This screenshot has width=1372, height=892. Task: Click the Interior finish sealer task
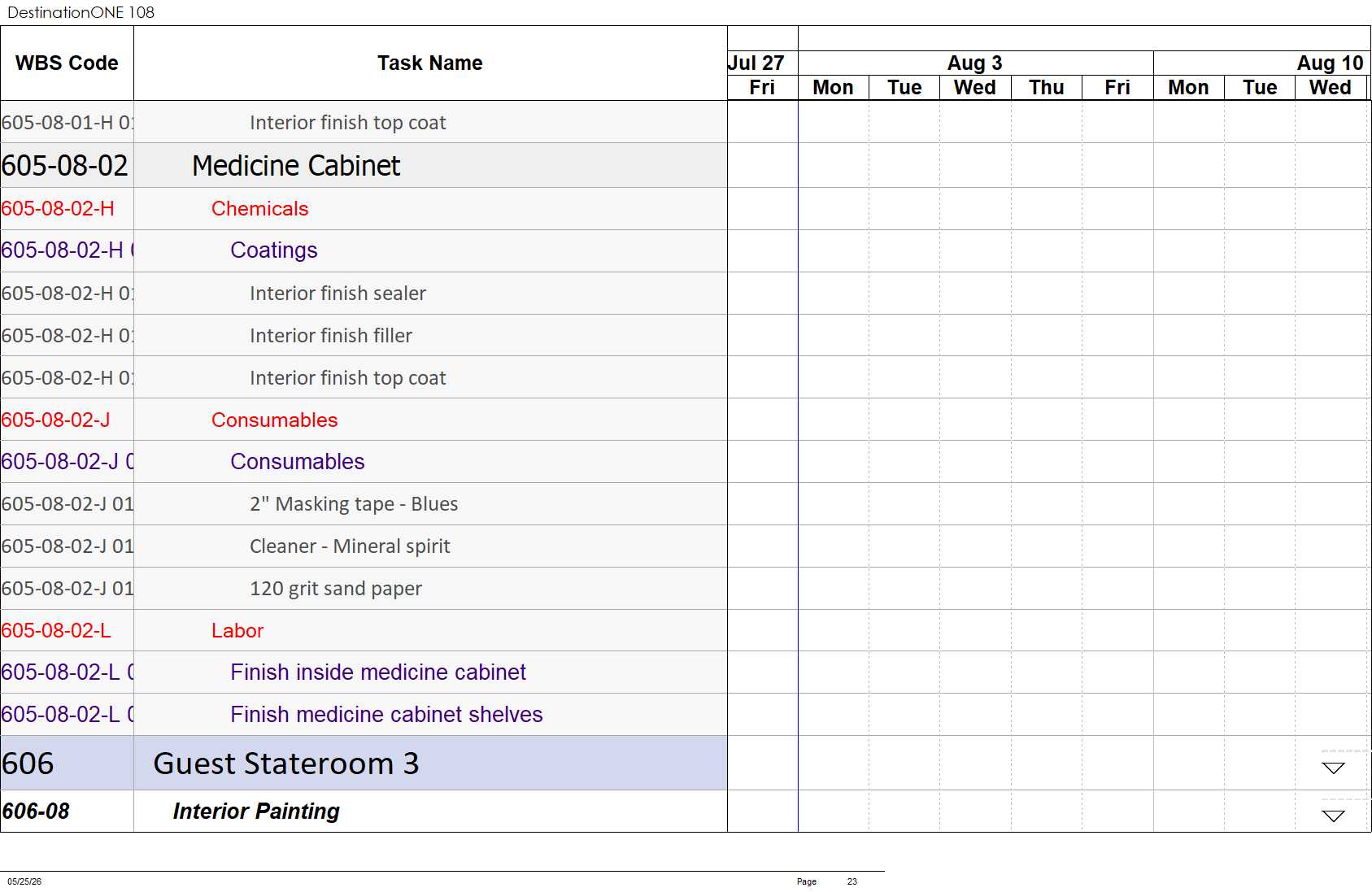click(338, 294)
